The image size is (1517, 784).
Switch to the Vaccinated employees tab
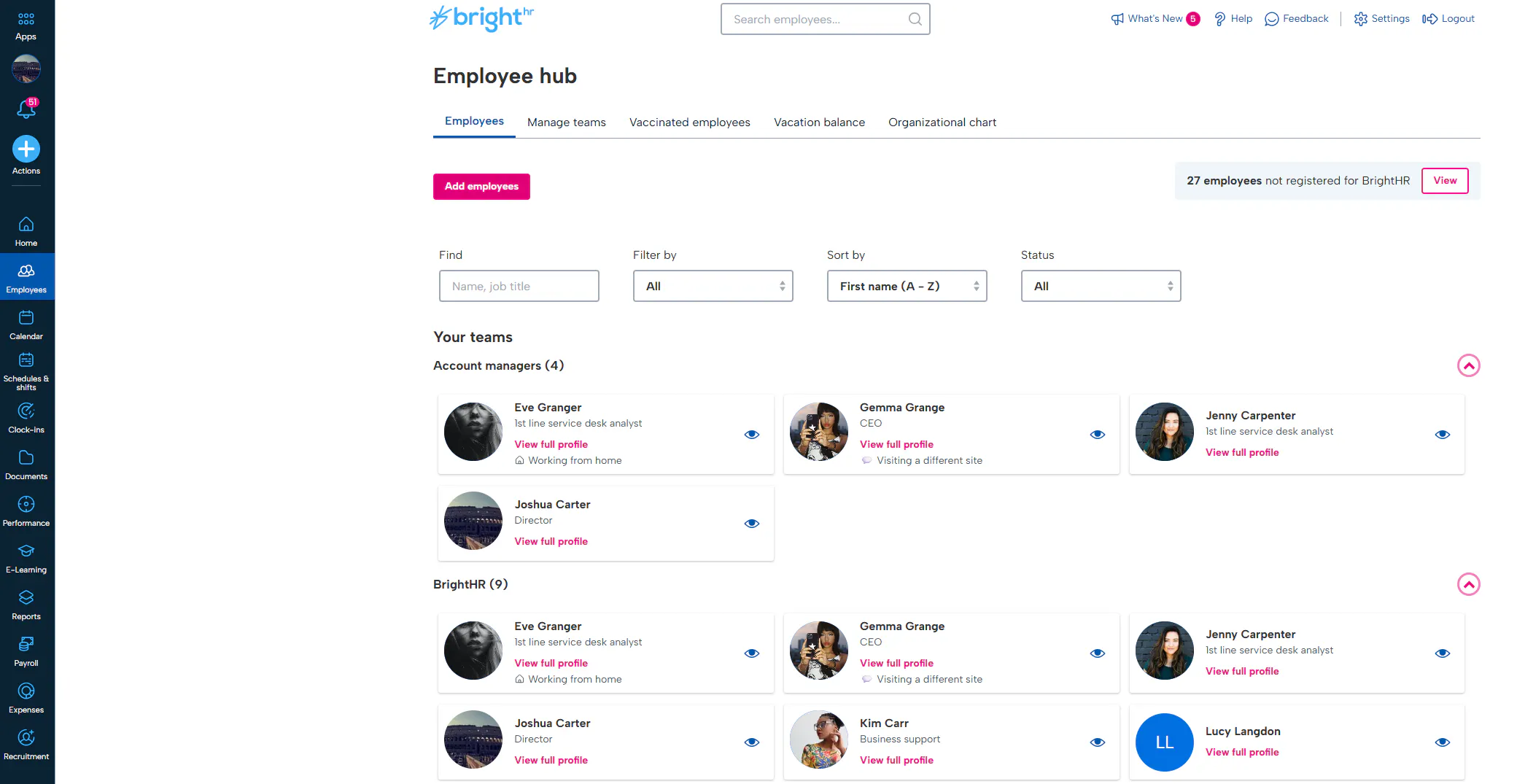pos(689,122)
